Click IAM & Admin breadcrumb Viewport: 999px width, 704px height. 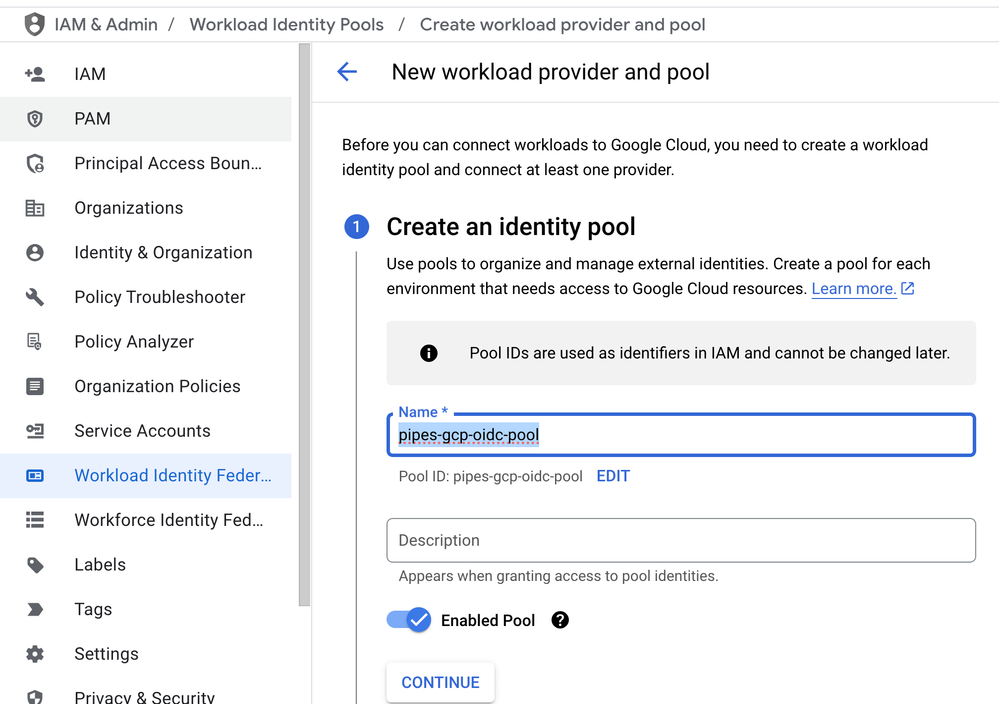point(106,24)
